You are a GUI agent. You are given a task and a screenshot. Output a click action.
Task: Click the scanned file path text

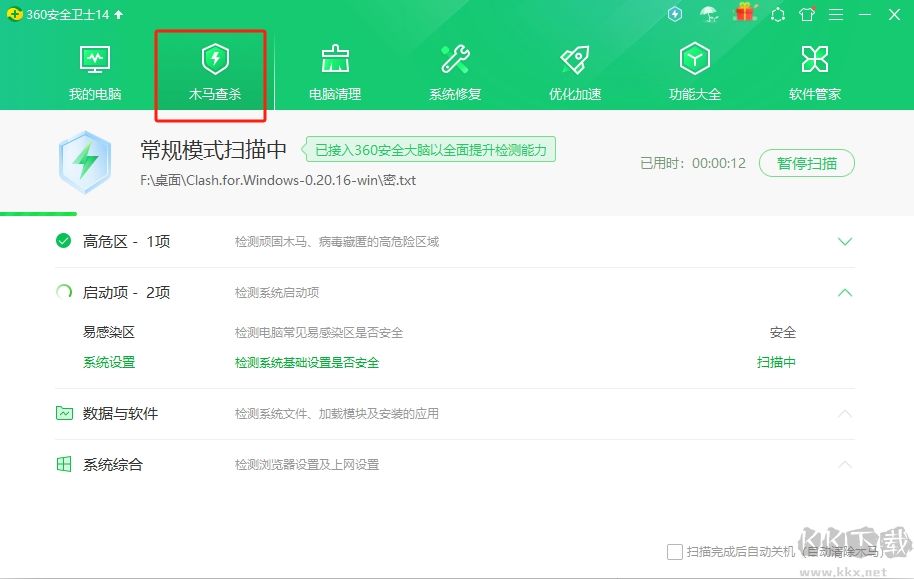(x=278, y=180)
